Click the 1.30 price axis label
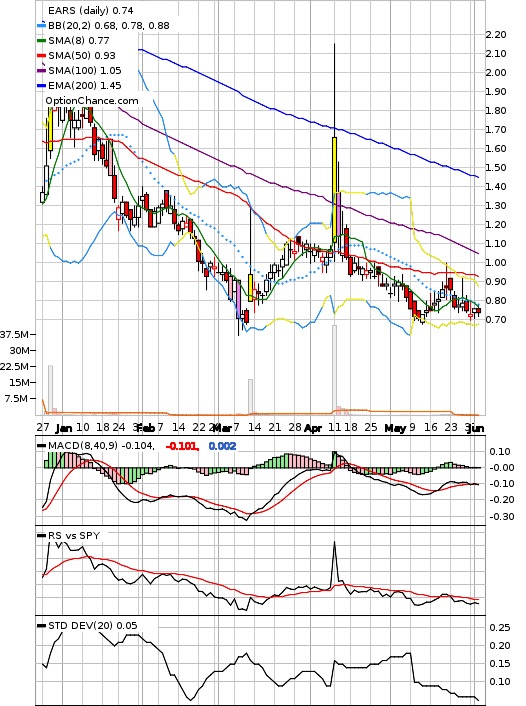This screenshot has width=526, height=706. (496, 205)
